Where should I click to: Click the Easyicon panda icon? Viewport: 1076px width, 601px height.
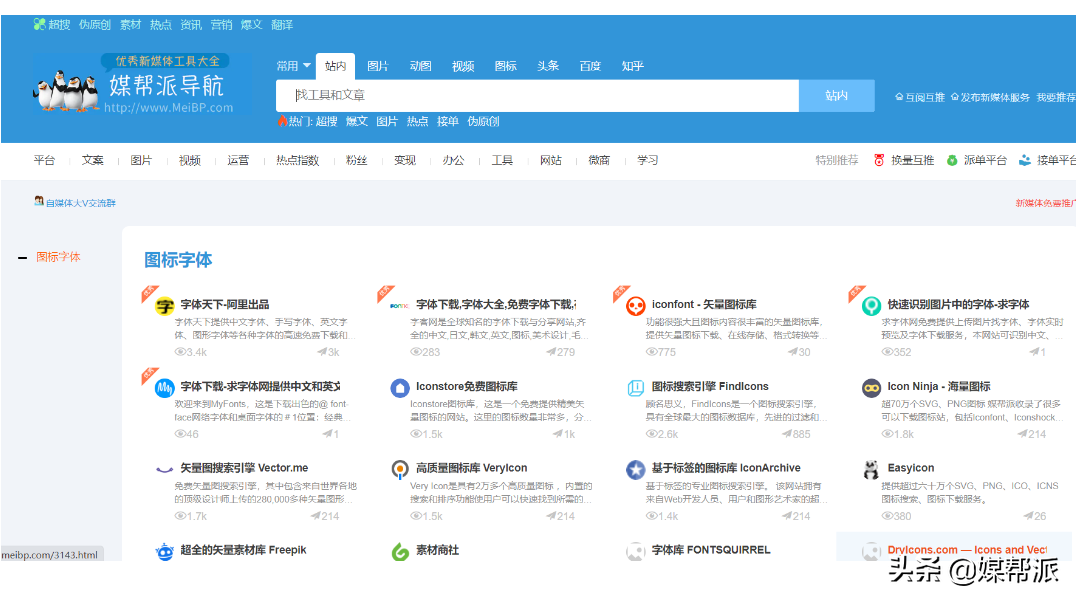click(x=871, y=469)
